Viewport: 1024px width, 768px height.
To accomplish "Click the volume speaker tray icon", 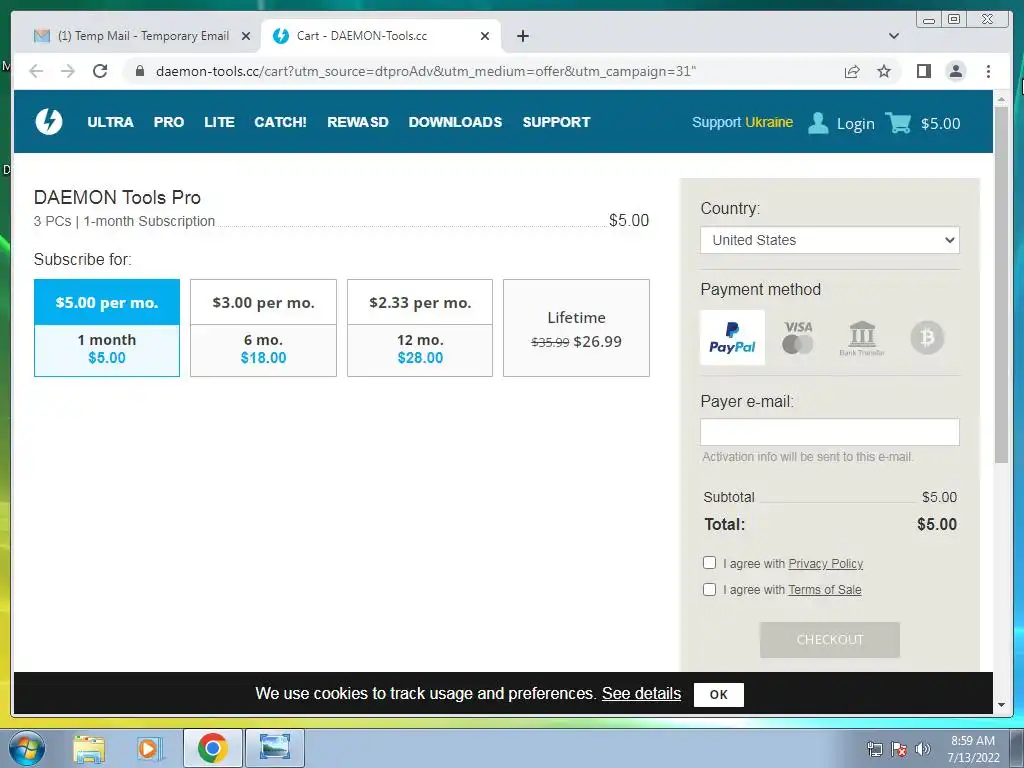I will [x=923, y=748].
